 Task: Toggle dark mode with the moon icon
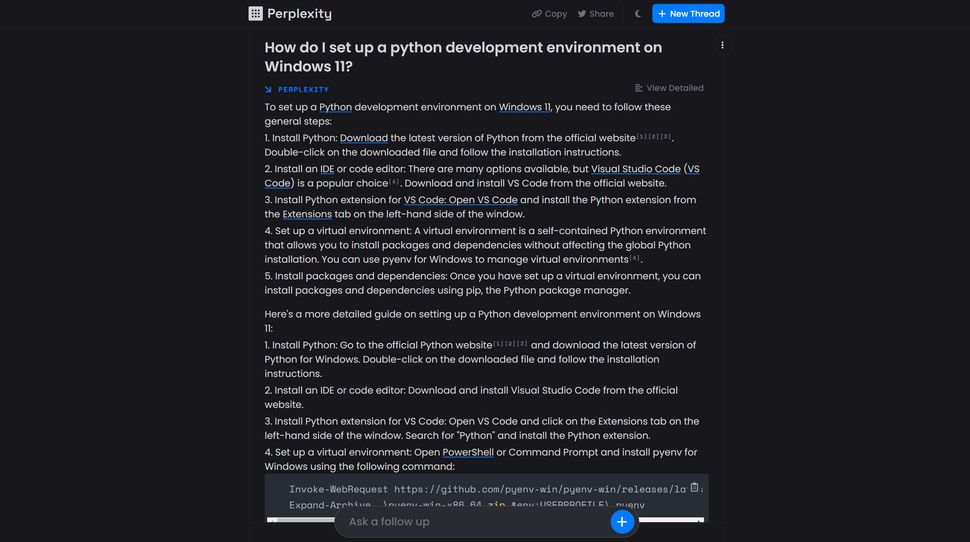(x=638, y=14)
